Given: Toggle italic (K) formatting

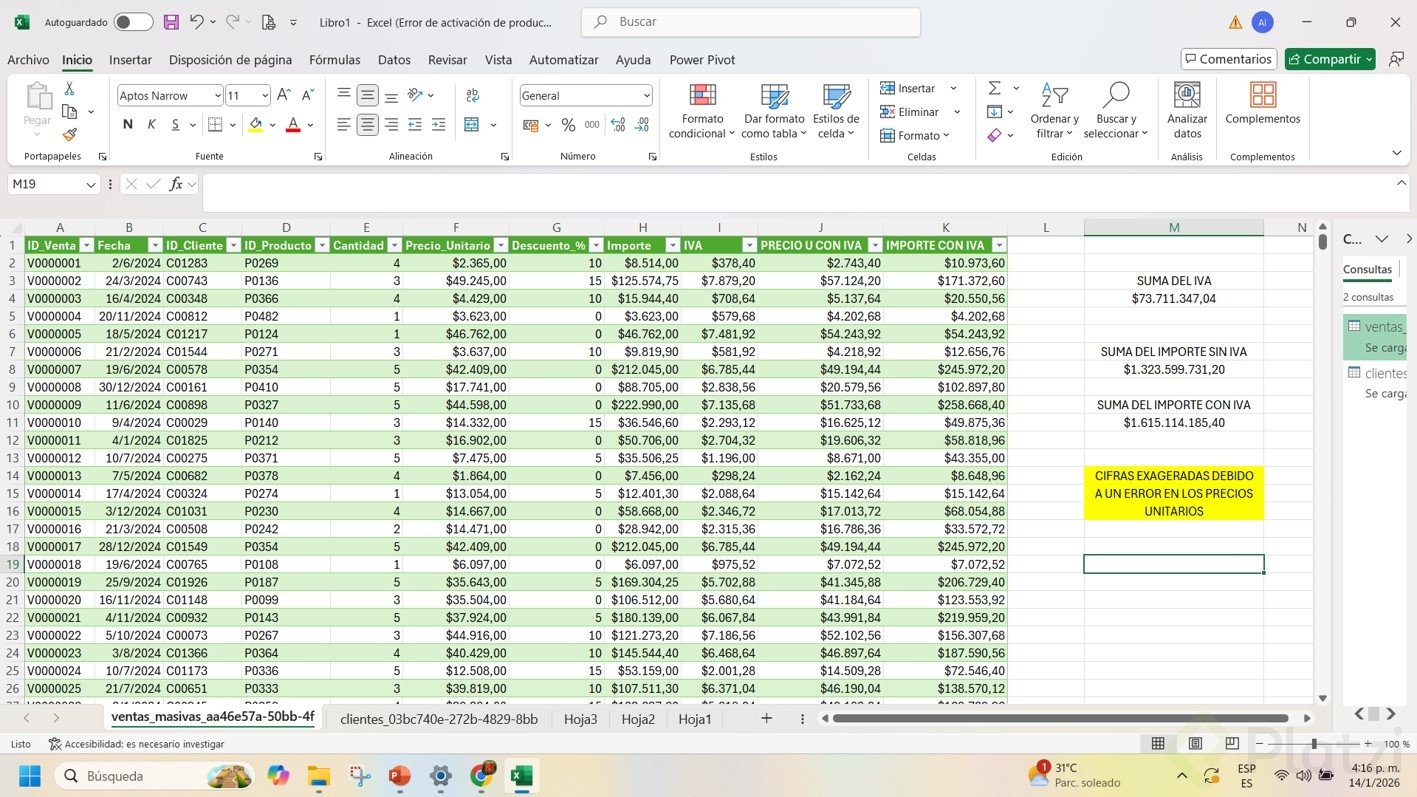Looking at the screenshot, I should point(152,125).
